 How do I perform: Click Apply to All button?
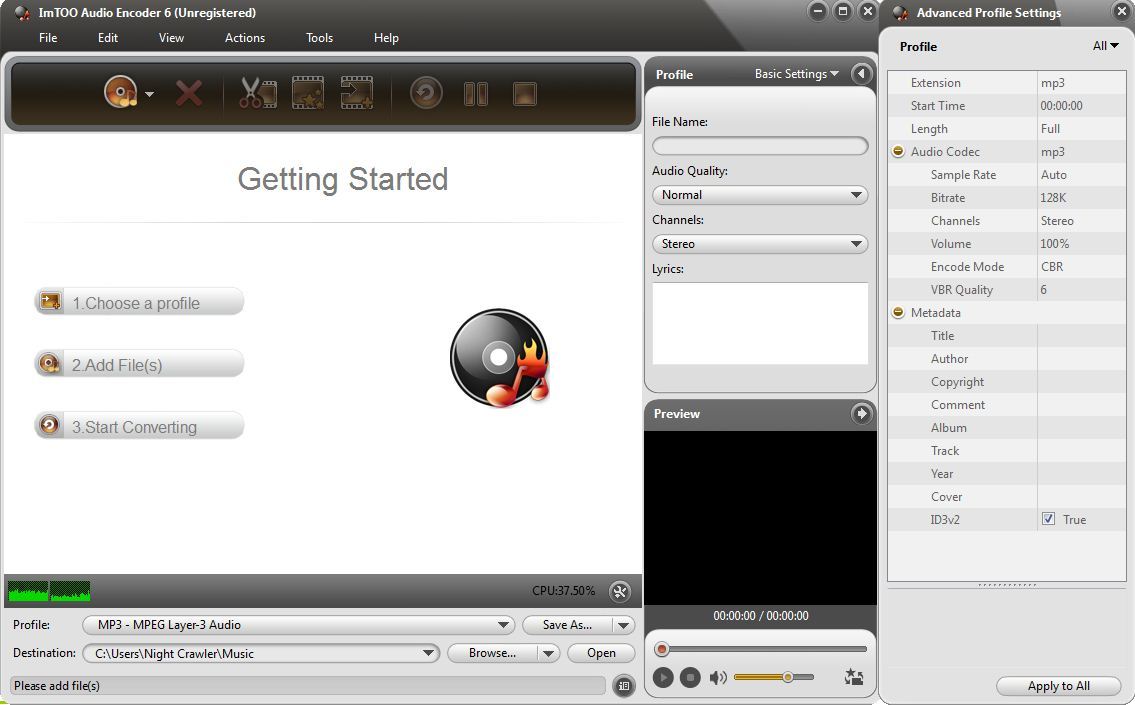[x=1058, y=685]
